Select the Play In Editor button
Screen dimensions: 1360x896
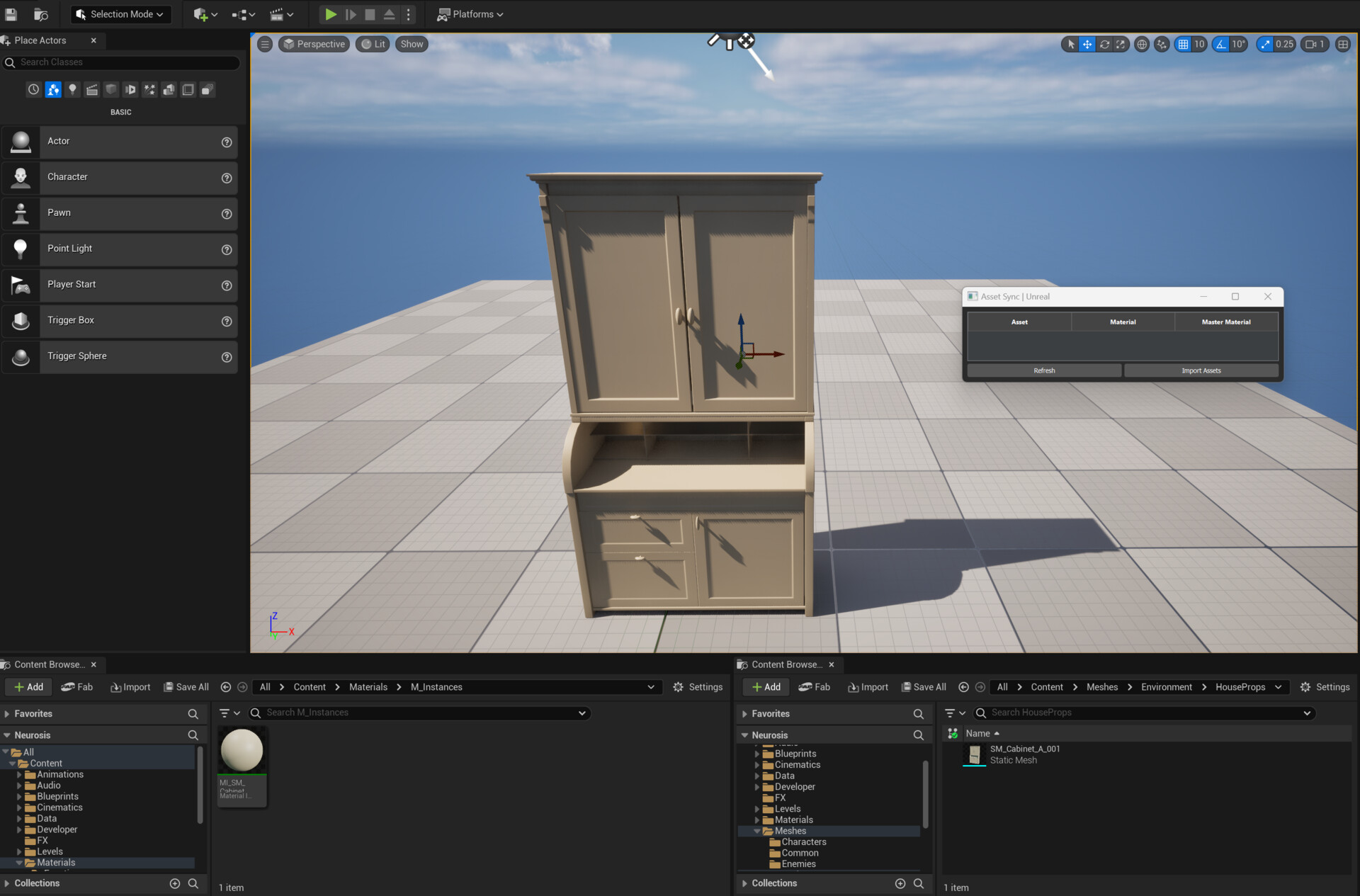(x=330, y=14)
